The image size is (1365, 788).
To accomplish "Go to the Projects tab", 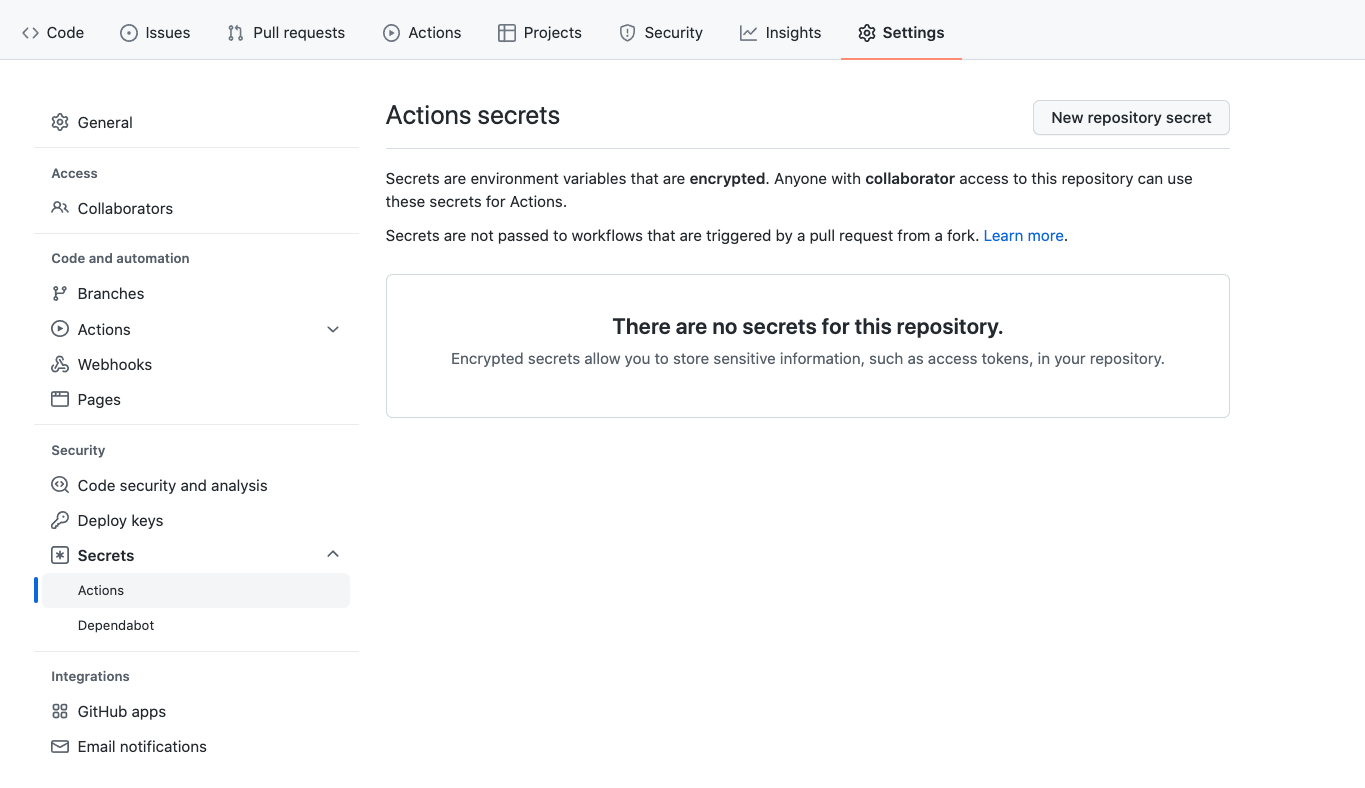I will (x=540, y=33).
